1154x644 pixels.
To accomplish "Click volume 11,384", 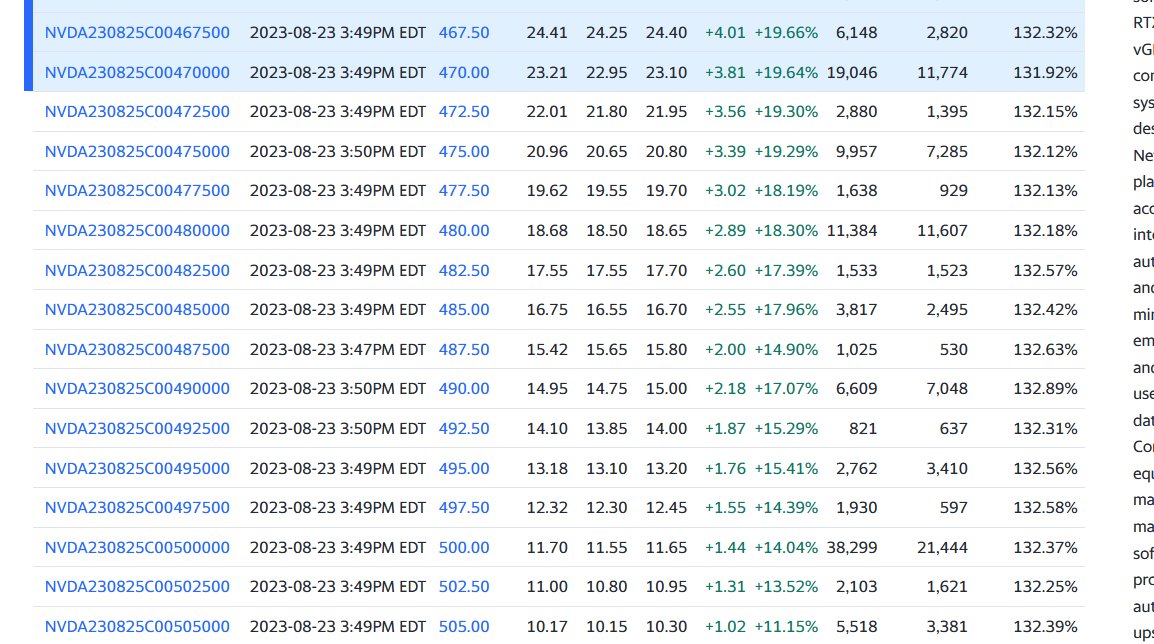I will click(x=852, y=230).
